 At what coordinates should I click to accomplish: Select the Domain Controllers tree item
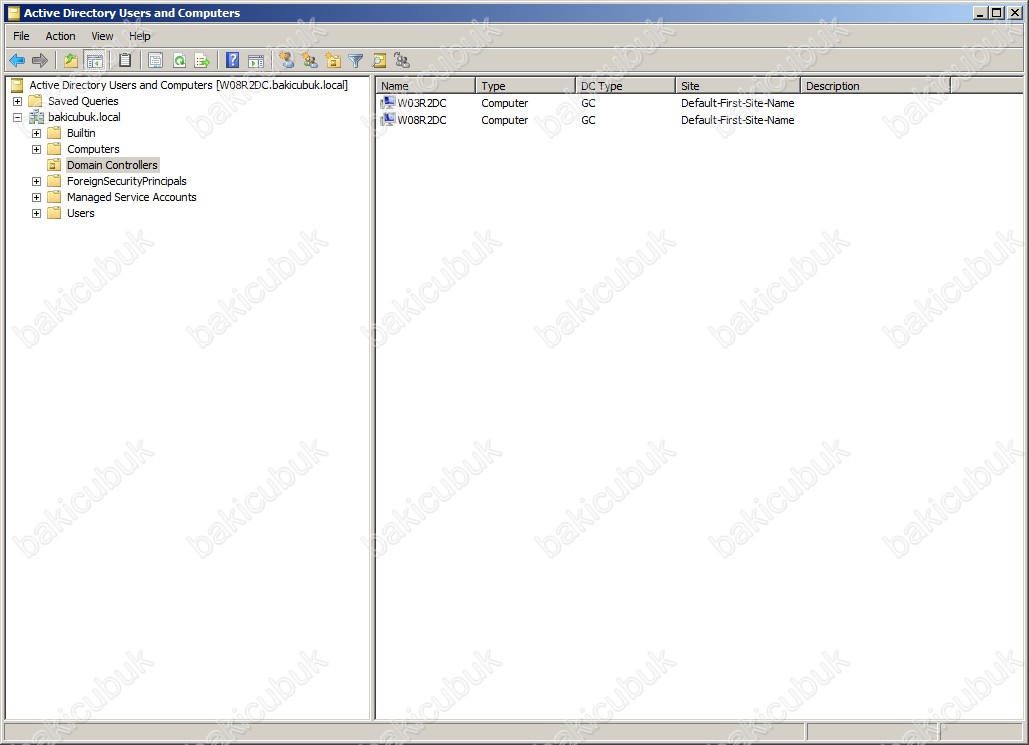pyautogui.click(x=112, y=165)
